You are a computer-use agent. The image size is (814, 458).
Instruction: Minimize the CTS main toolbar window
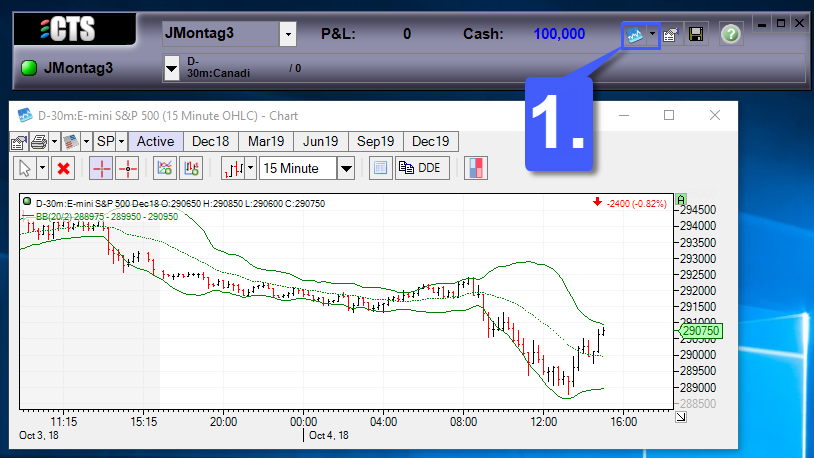(762, 24)
